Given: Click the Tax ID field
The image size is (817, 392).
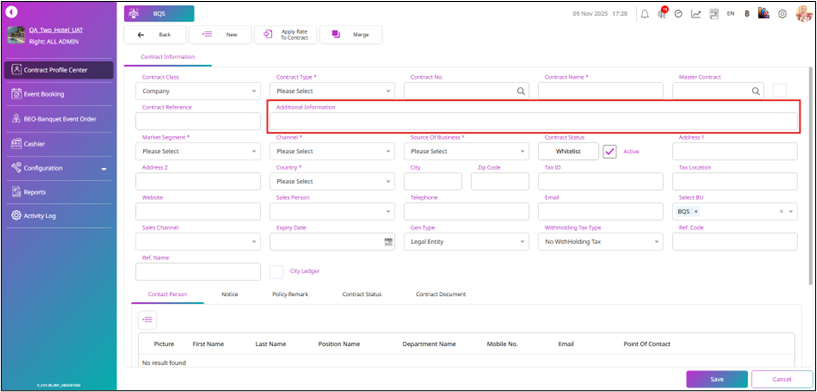Looking at the screenshot, I should 600,181.
